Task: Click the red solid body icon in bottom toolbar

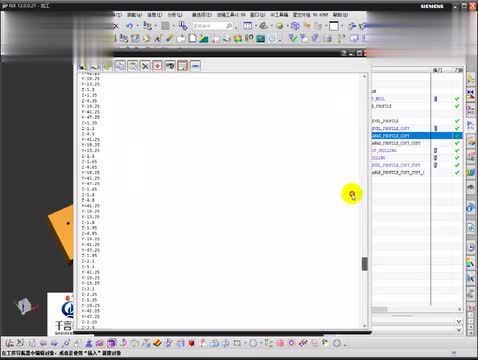Action: coord(191,343)
